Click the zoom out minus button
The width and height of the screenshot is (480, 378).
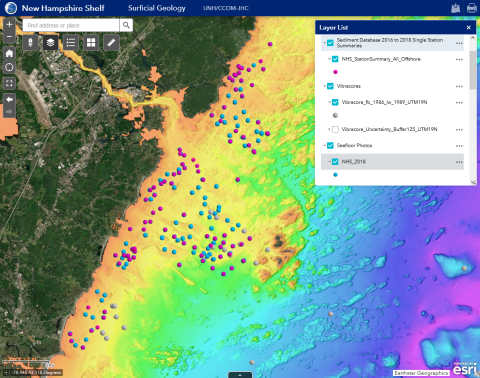pos(9,37)
